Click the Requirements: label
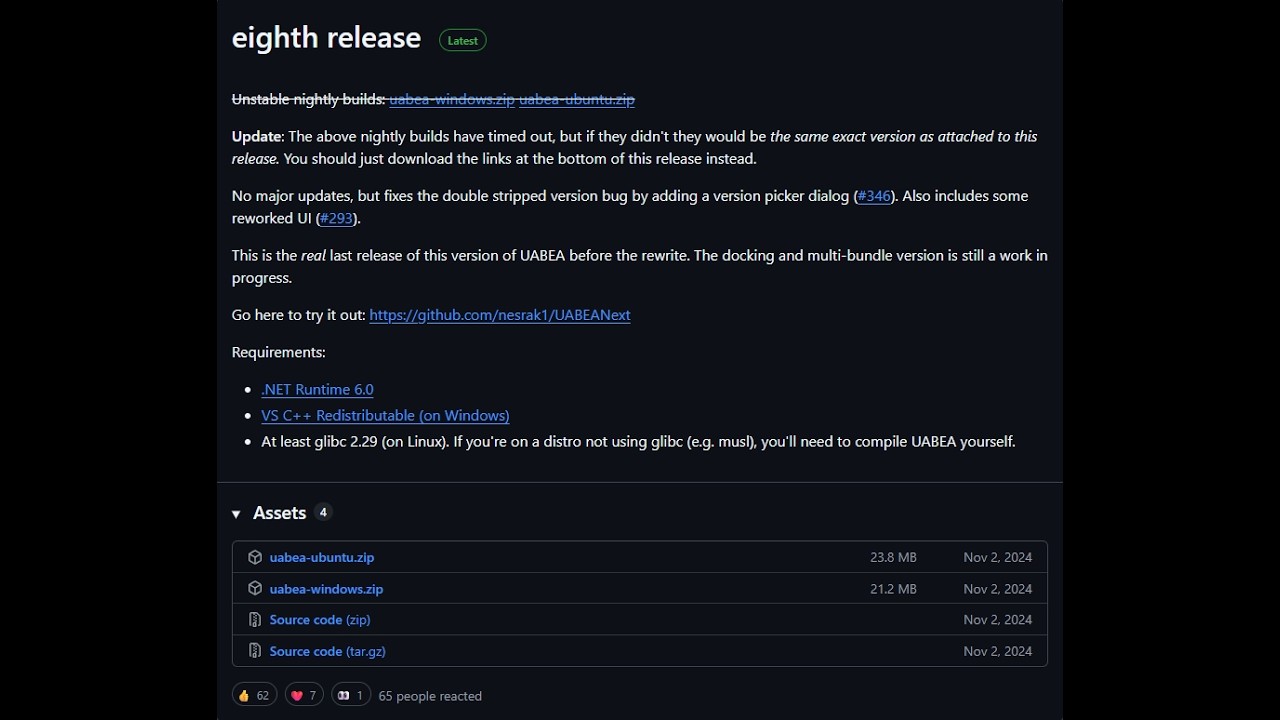The height and width of the screenshot is (720, 1280). (x=279, y=352)
